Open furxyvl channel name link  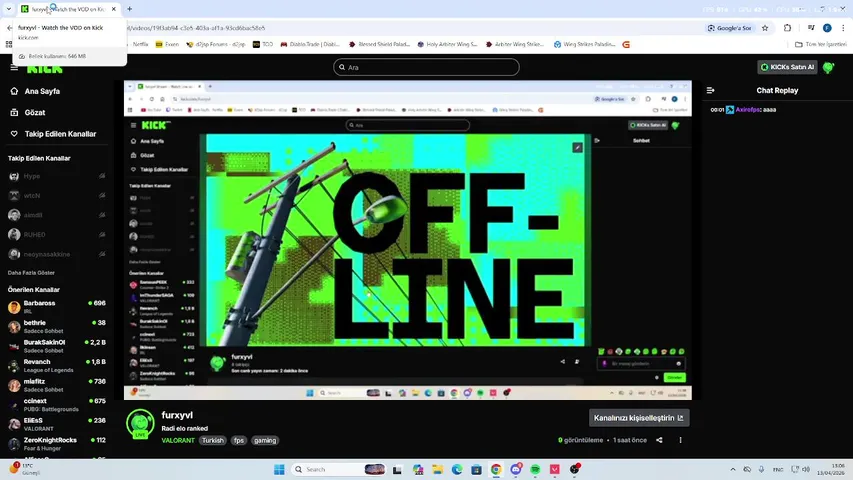(x=177, y=415)
